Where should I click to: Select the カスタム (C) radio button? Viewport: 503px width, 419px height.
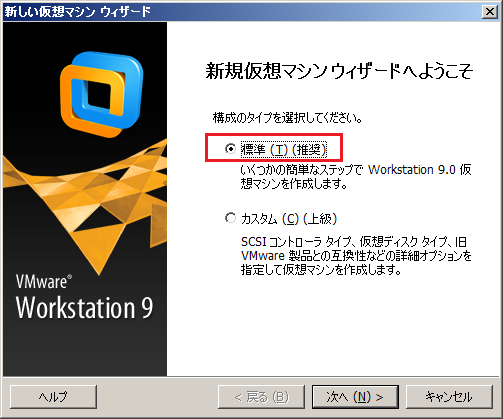(x=230, y=218)
